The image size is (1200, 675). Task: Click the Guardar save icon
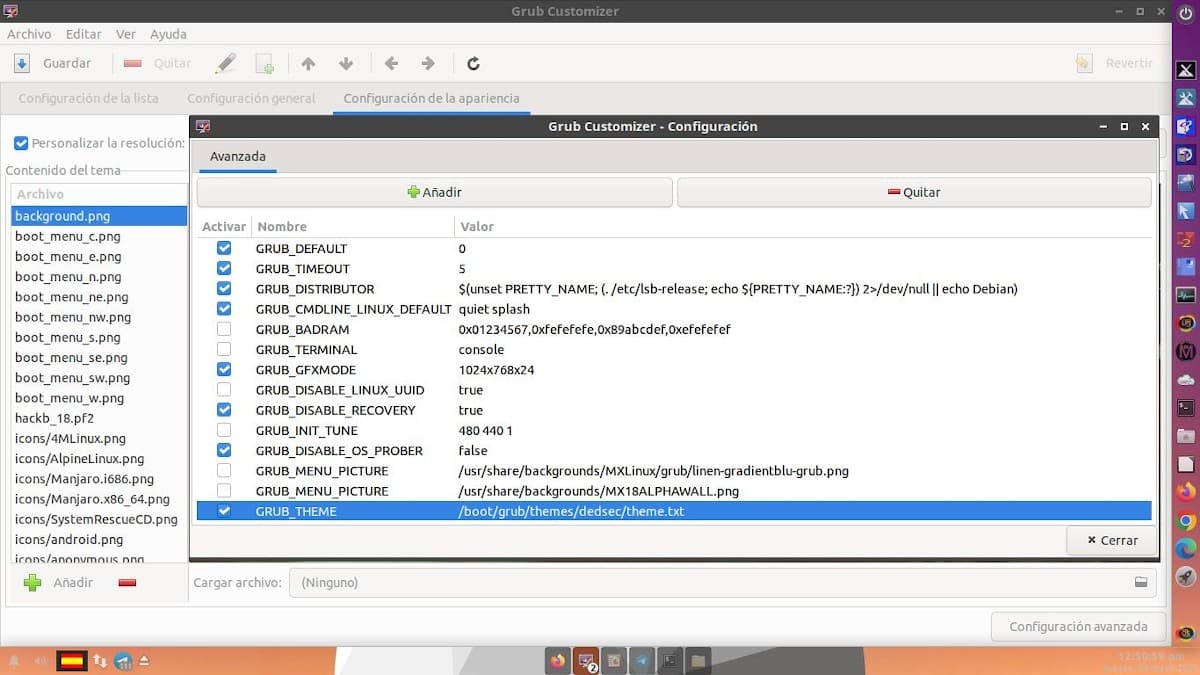click(22, 63)
